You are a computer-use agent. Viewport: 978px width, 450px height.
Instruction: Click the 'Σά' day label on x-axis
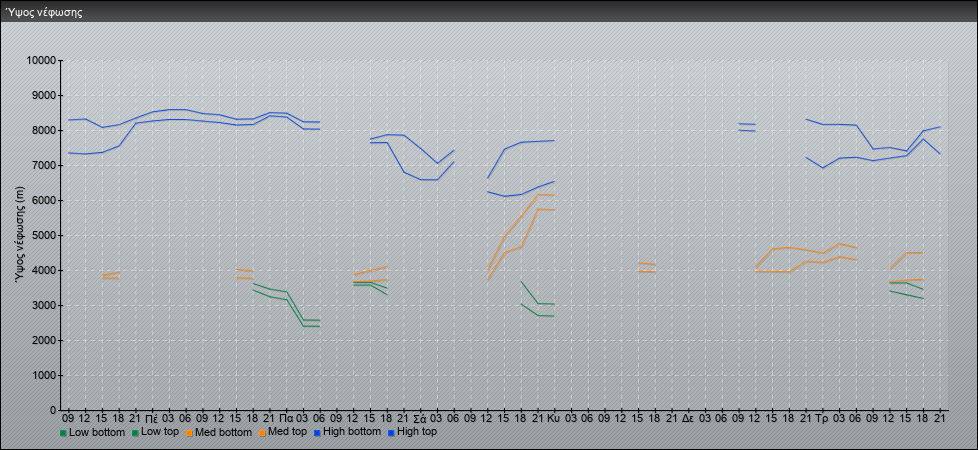[420, 418]
